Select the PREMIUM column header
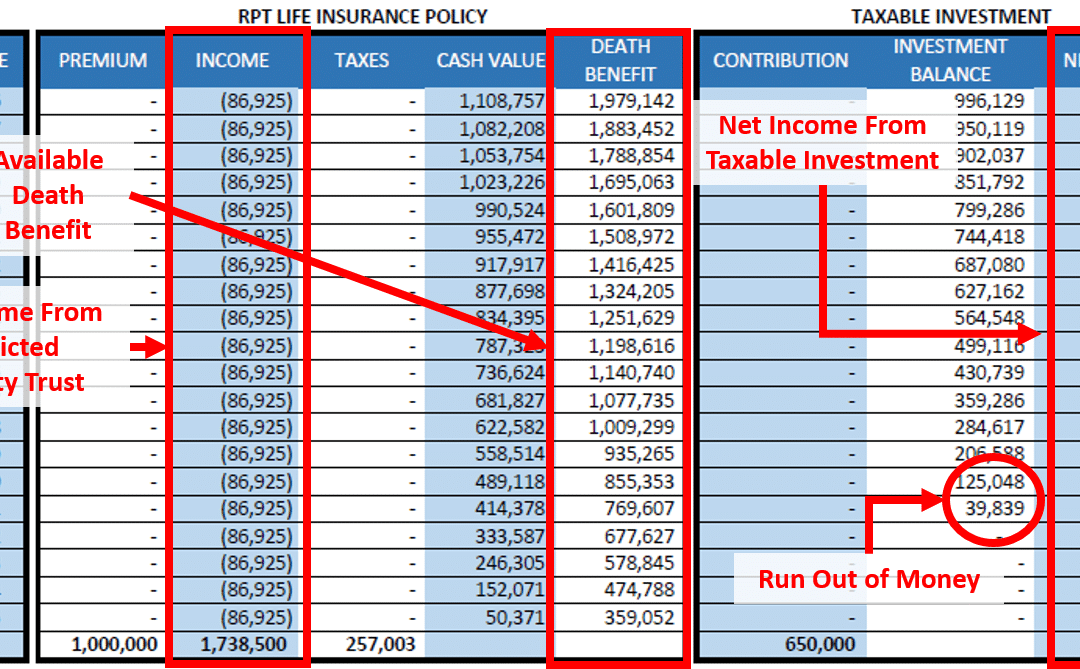This screenshot has width=1080, height=669. click(x=103, y=61)
